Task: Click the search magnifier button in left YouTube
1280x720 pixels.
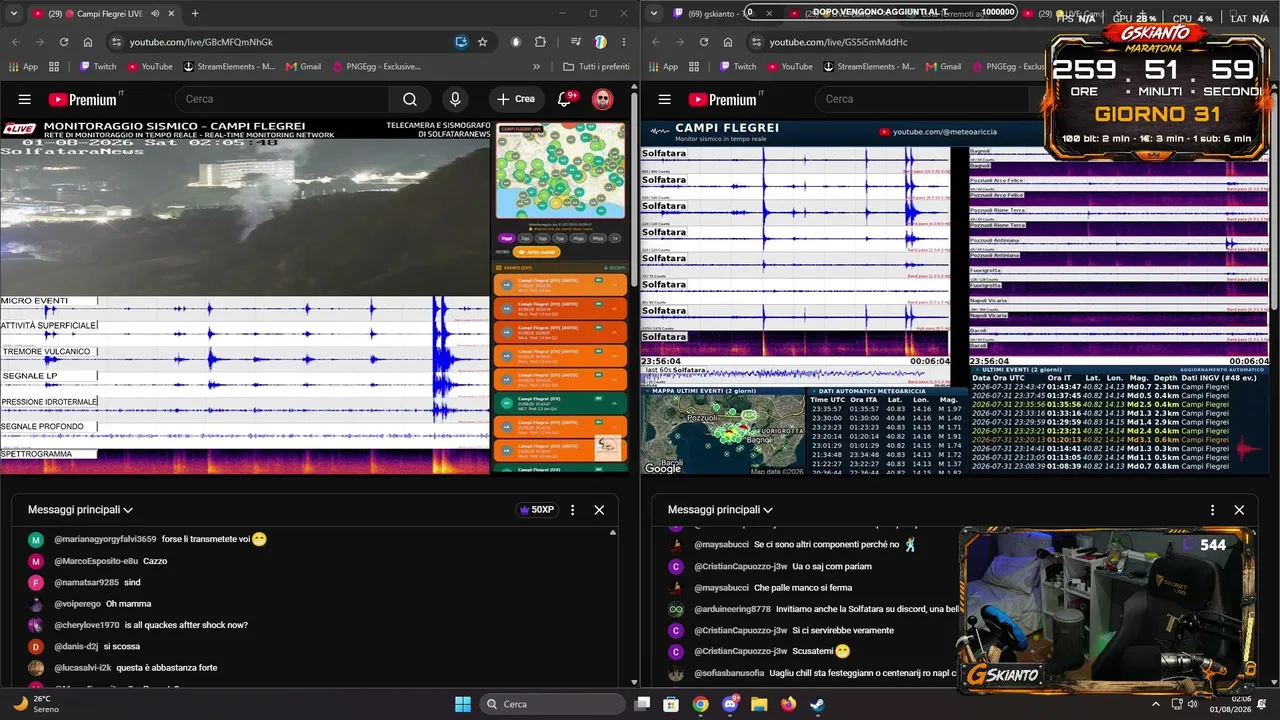Action: (x=410, y=99)
